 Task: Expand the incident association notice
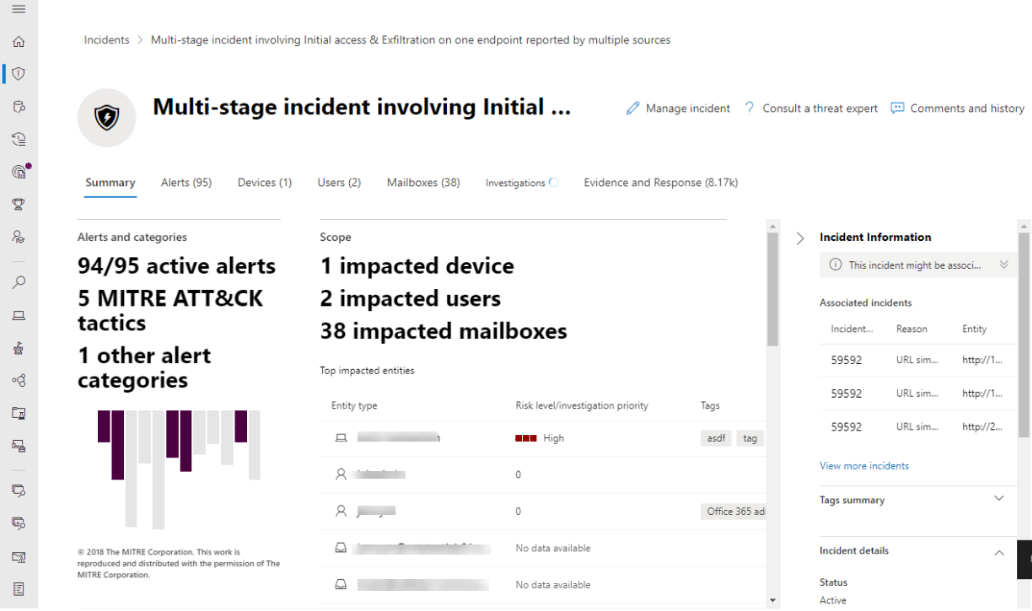1004,265
